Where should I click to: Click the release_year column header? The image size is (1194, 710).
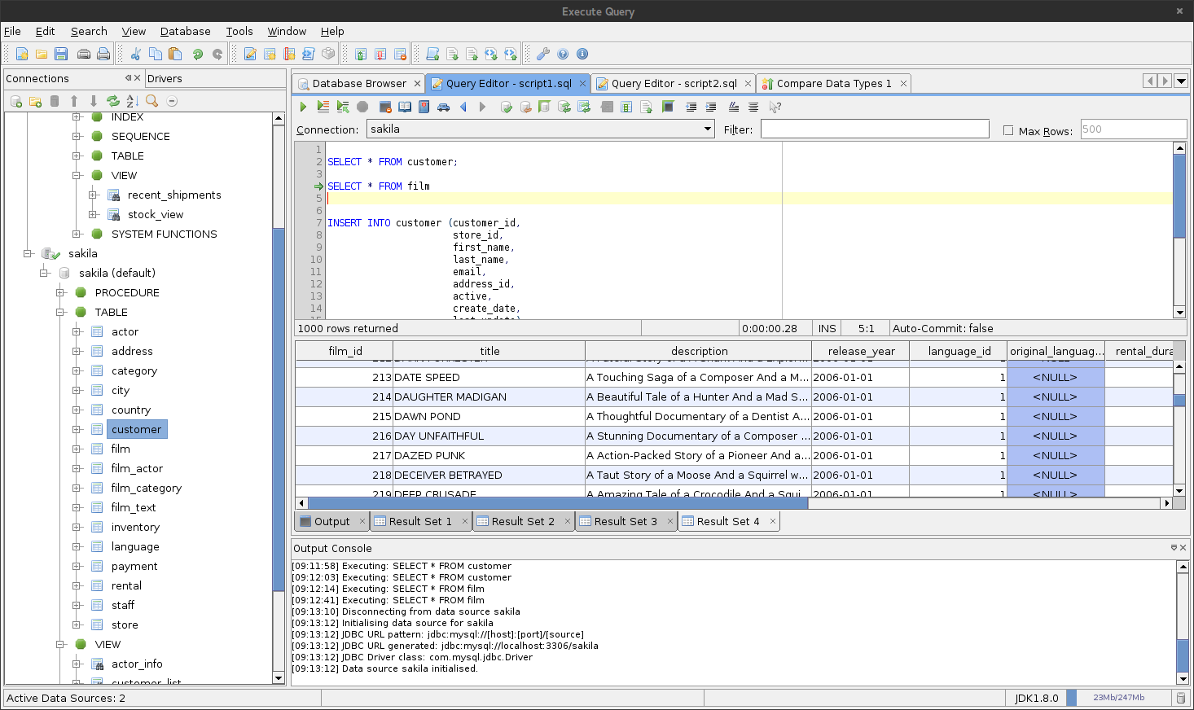click(860, 351)
